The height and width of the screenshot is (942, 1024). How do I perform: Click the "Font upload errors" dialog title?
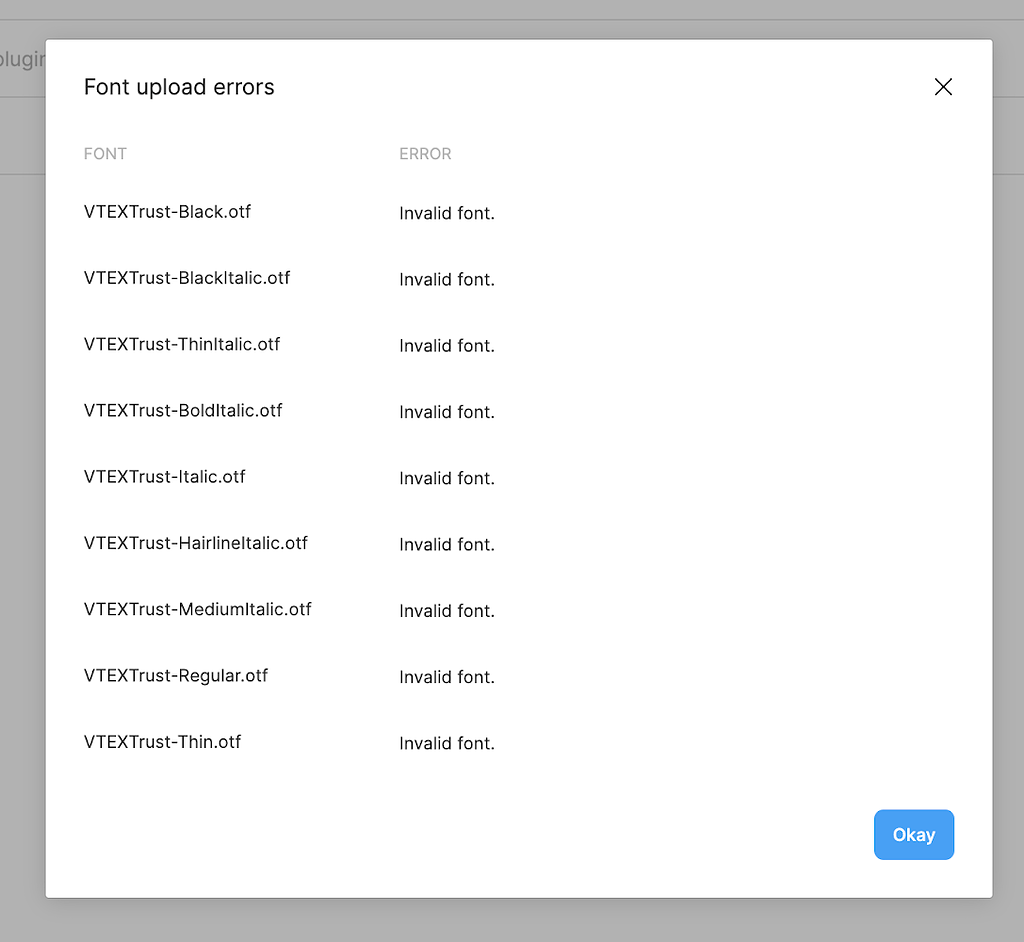(179, 87)
